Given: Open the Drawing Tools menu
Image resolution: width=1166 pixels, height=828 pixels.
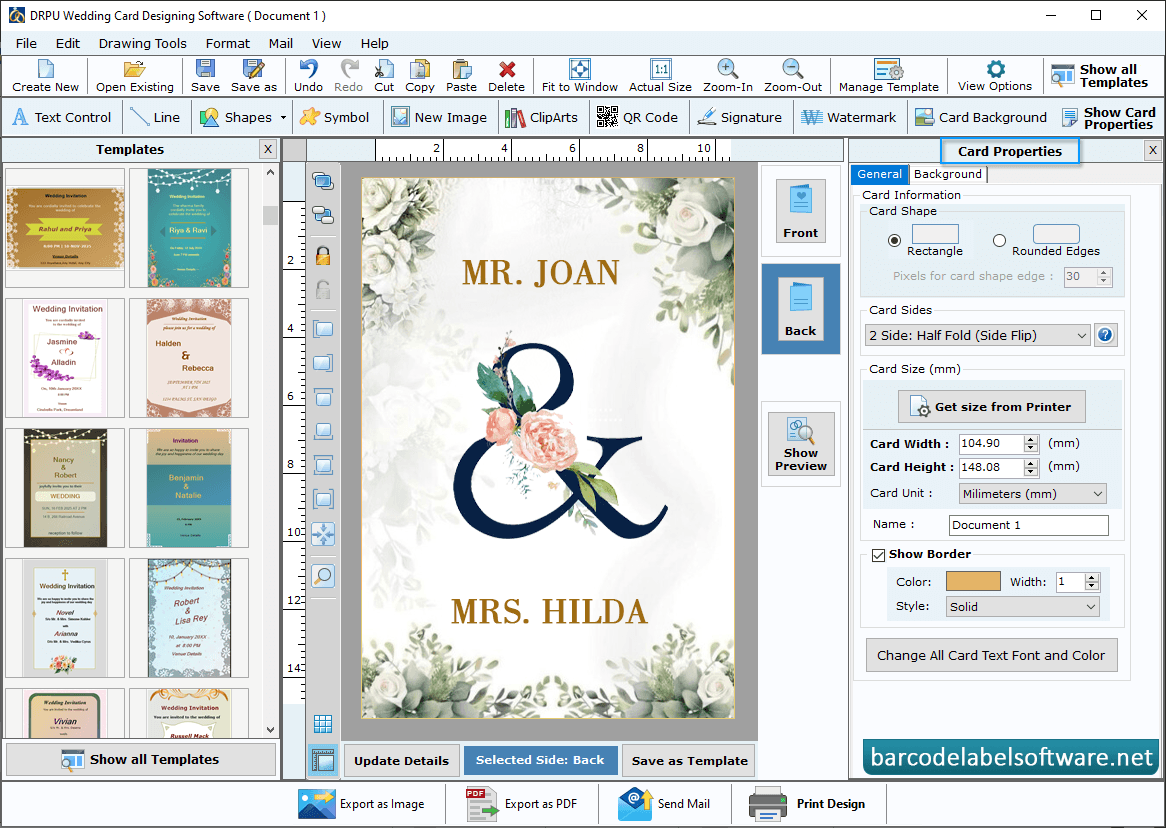Looking at the screenshot, I should click(143, 43).
